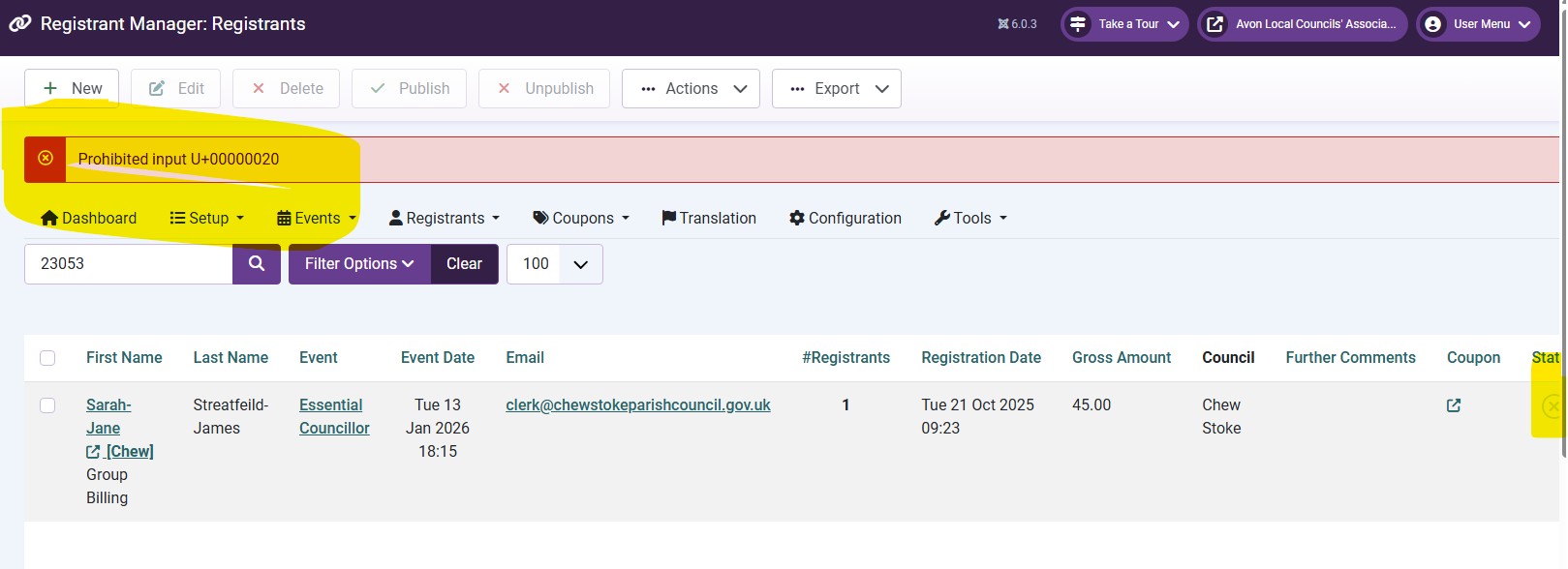Click the magnifier search button
1568x569 pixels.
[x=257, y=263]
